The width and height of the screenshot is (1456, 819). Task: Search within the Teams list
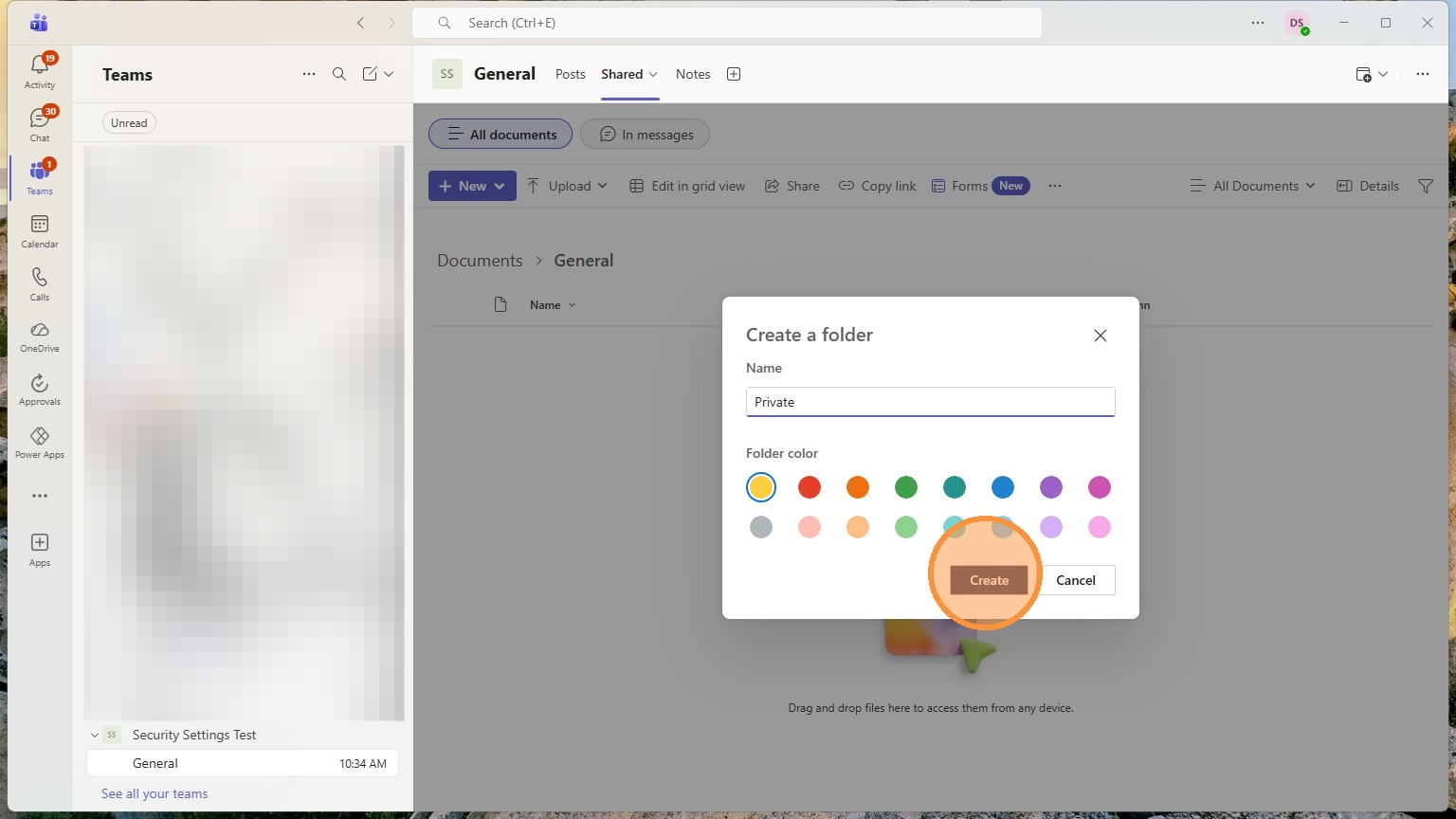pos(339,74)
